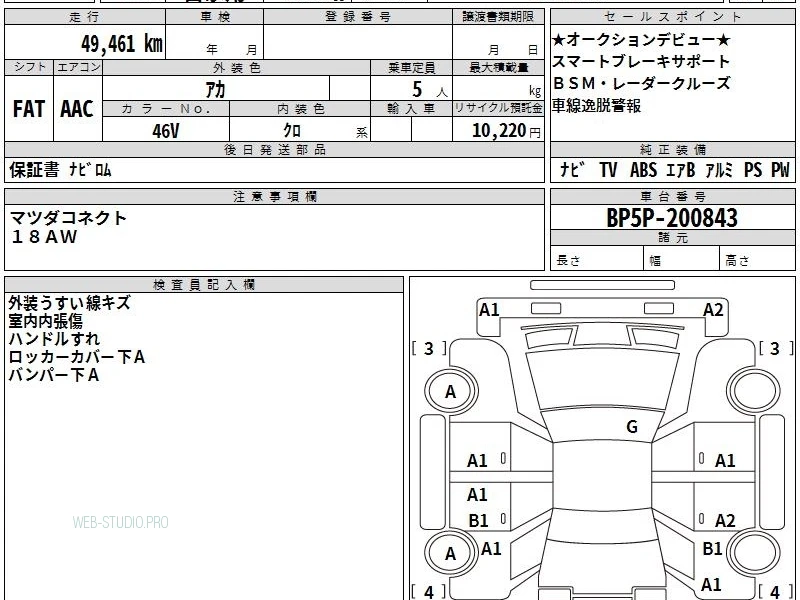Select the 幅 width field
Screen dimensions: 800x600
(x=682, y=259)
